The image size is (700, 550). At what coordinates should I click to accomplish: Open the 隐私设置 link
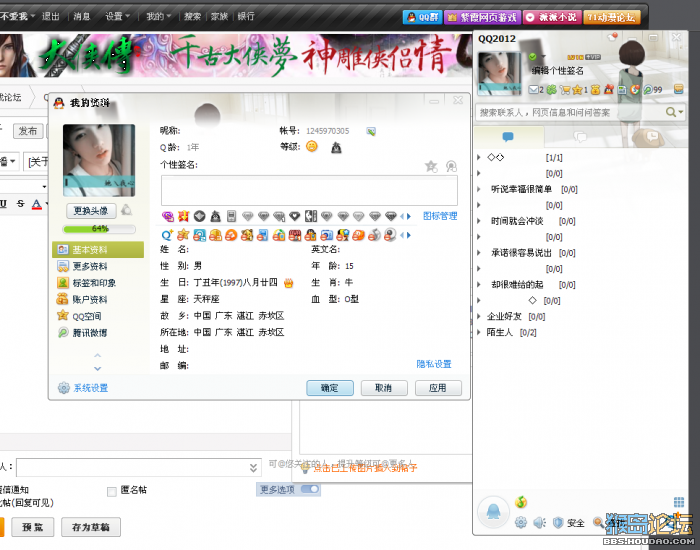point(433,364)
